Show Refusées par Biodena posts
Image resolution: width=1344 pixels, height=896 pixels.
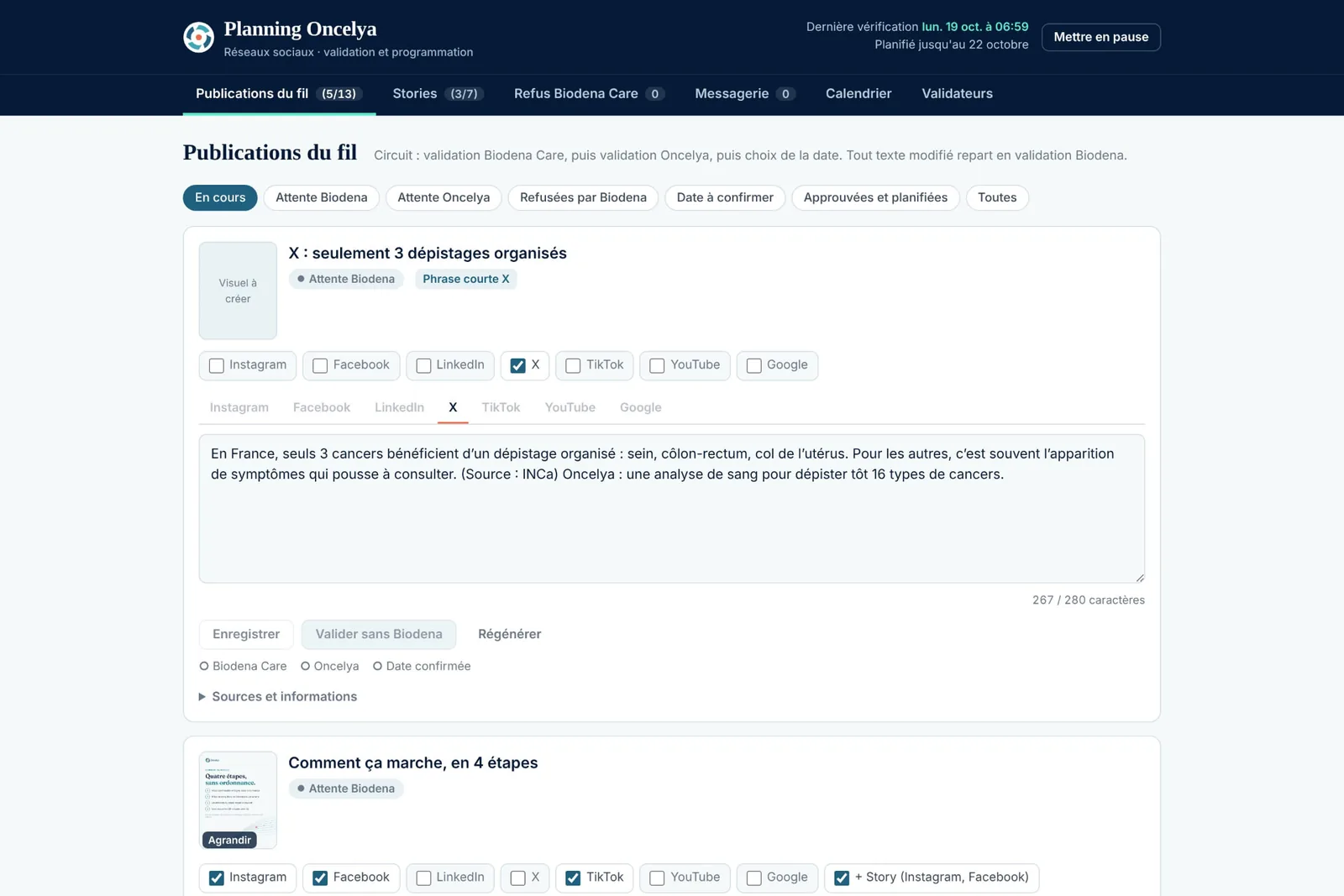[583, 197]
